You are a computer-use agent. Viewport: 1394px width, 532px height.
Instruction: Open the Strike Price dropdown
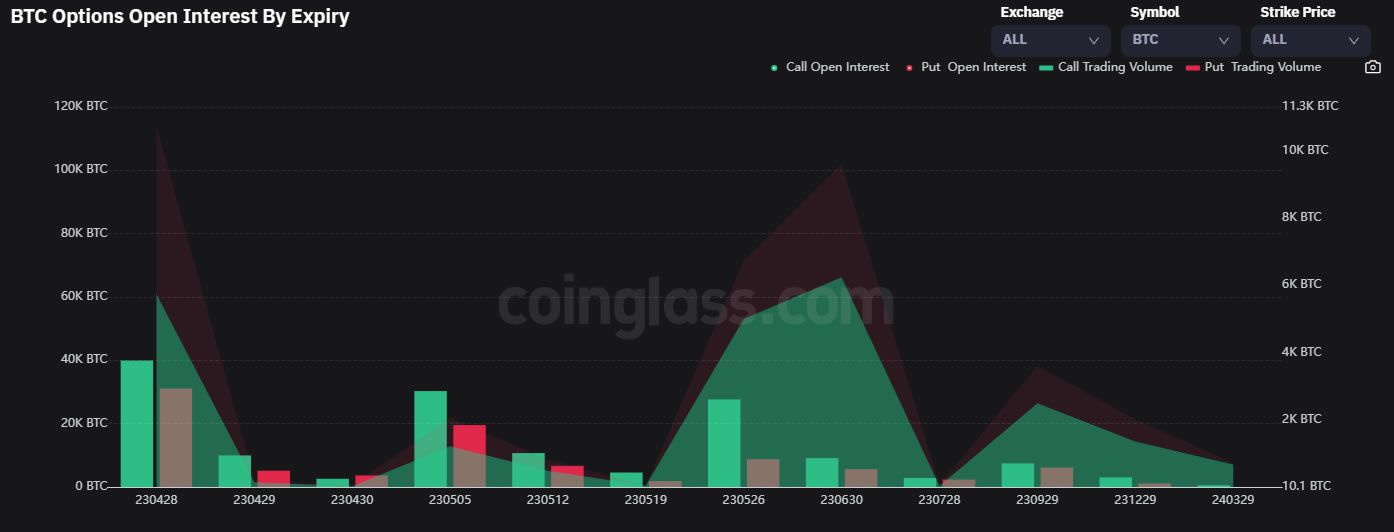[x=1310, y=40]
